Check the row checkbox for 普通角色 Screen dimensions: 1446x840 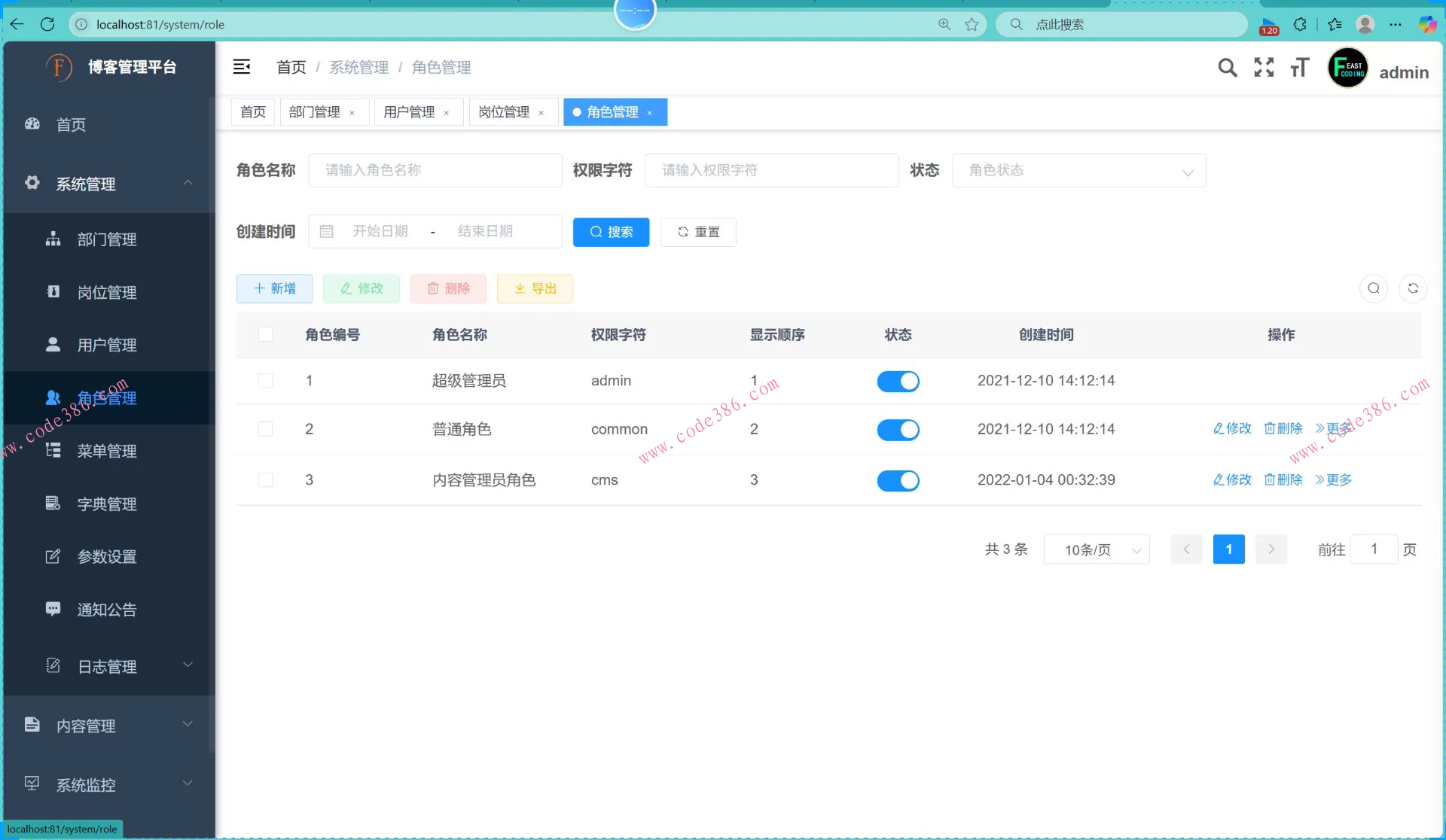point(265,429)
